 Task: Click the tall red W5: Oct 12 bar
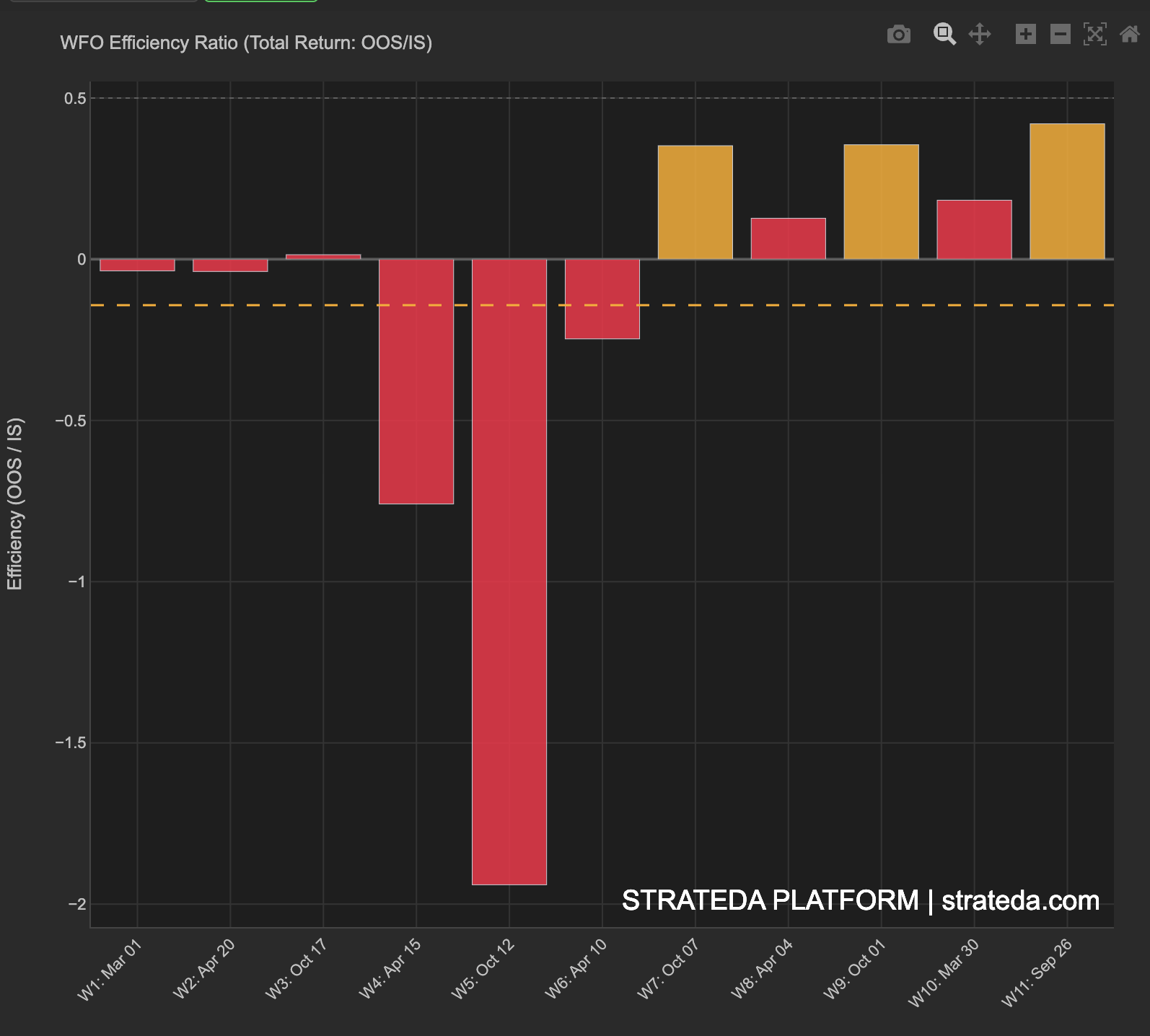[509, 570]
